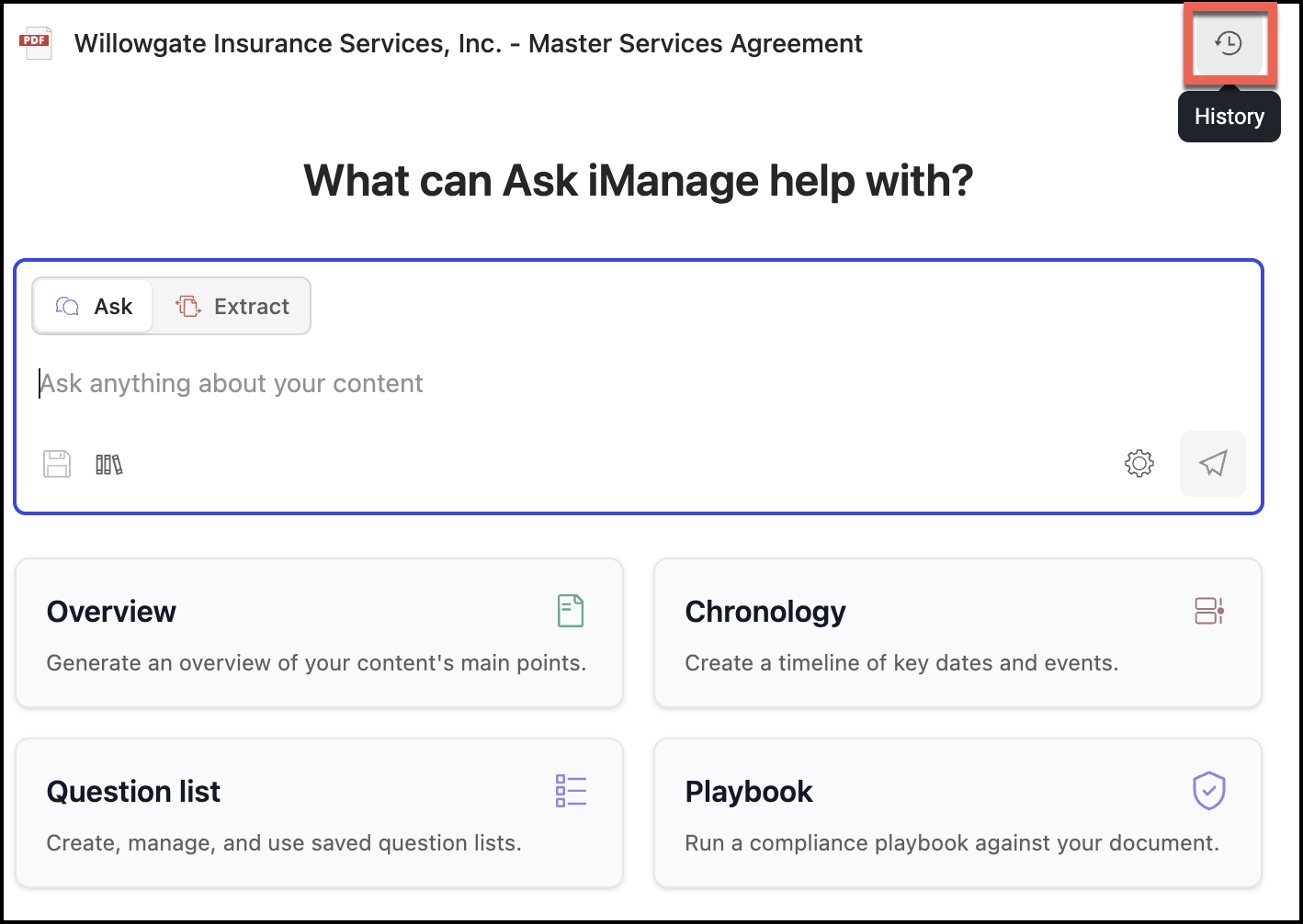Open the settings gear in the prompt box
The image size is (1303, 924).
click(1139, 464)
